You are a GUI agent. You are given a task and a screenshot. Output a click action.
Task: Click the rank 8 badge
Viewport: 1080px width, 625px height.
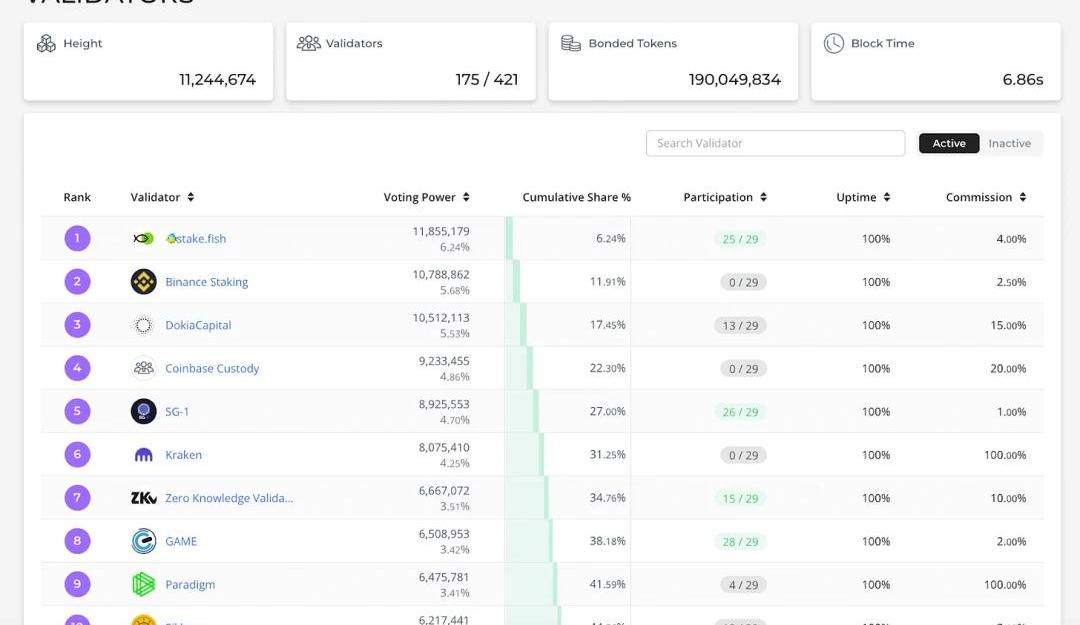point(77,541)
